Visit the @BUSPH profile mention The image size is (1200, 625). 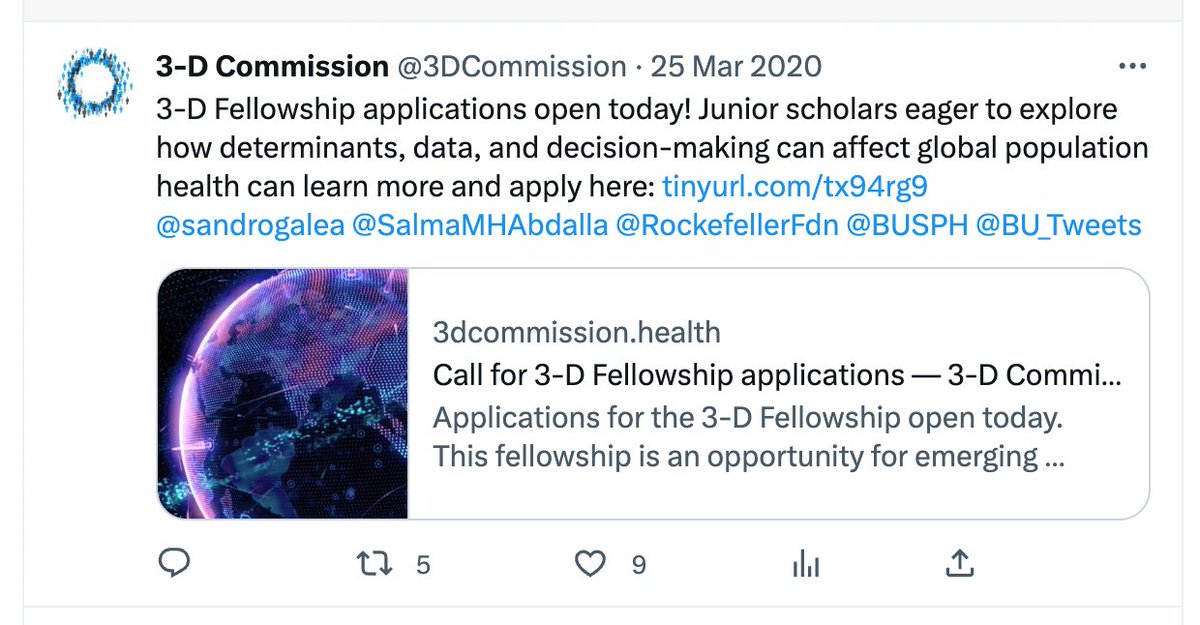point(907,225)
